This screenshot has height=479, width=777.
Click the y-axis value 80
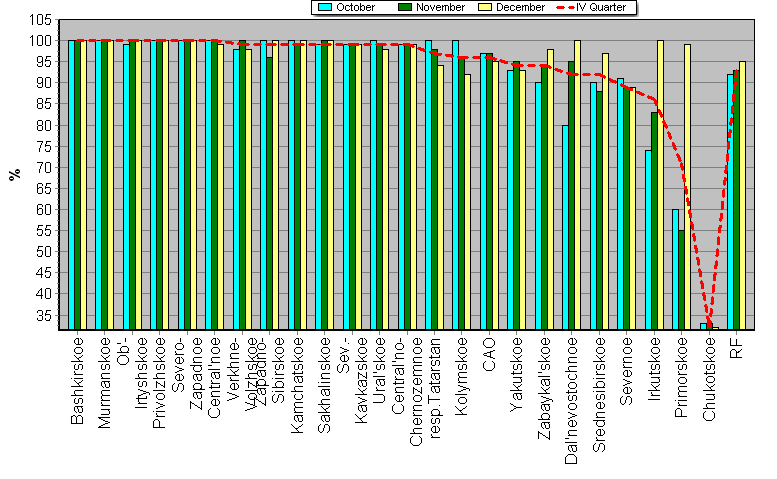(x=43, y=126)
